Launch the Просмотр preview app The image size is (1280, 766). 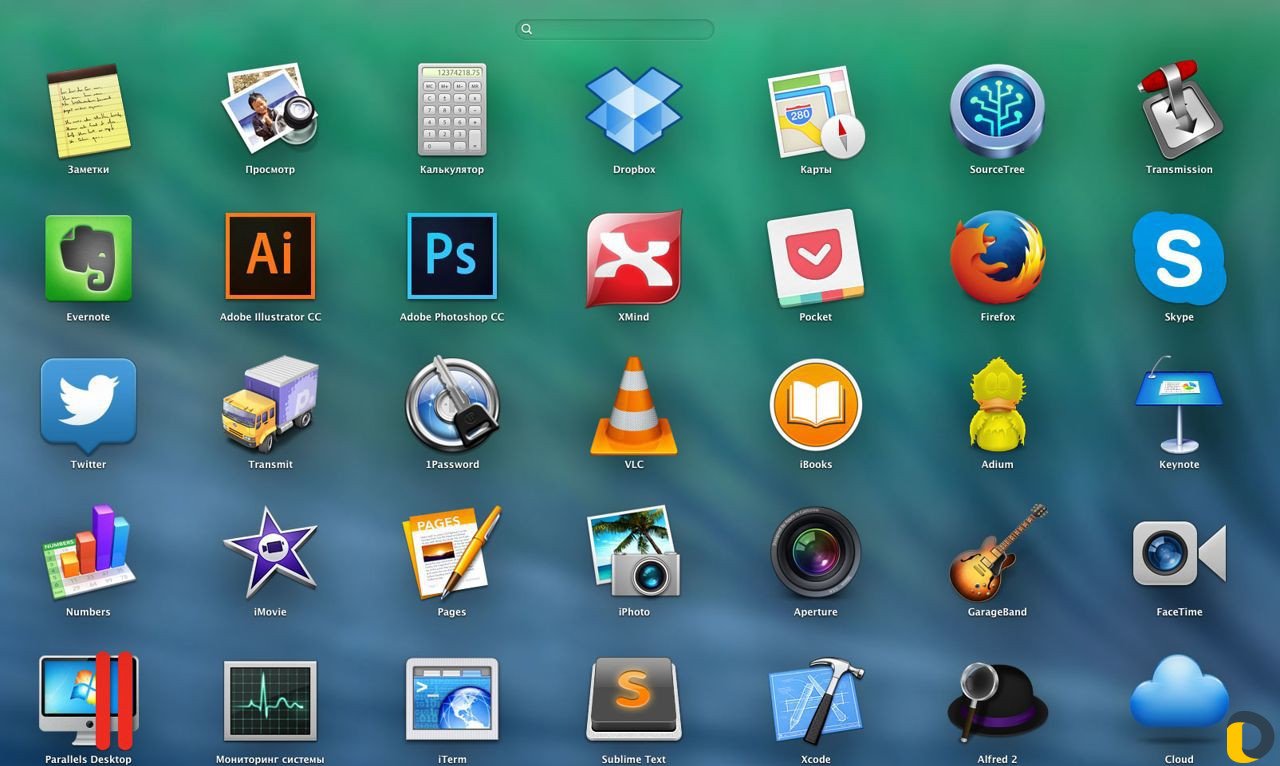click(x=270, y=111)
